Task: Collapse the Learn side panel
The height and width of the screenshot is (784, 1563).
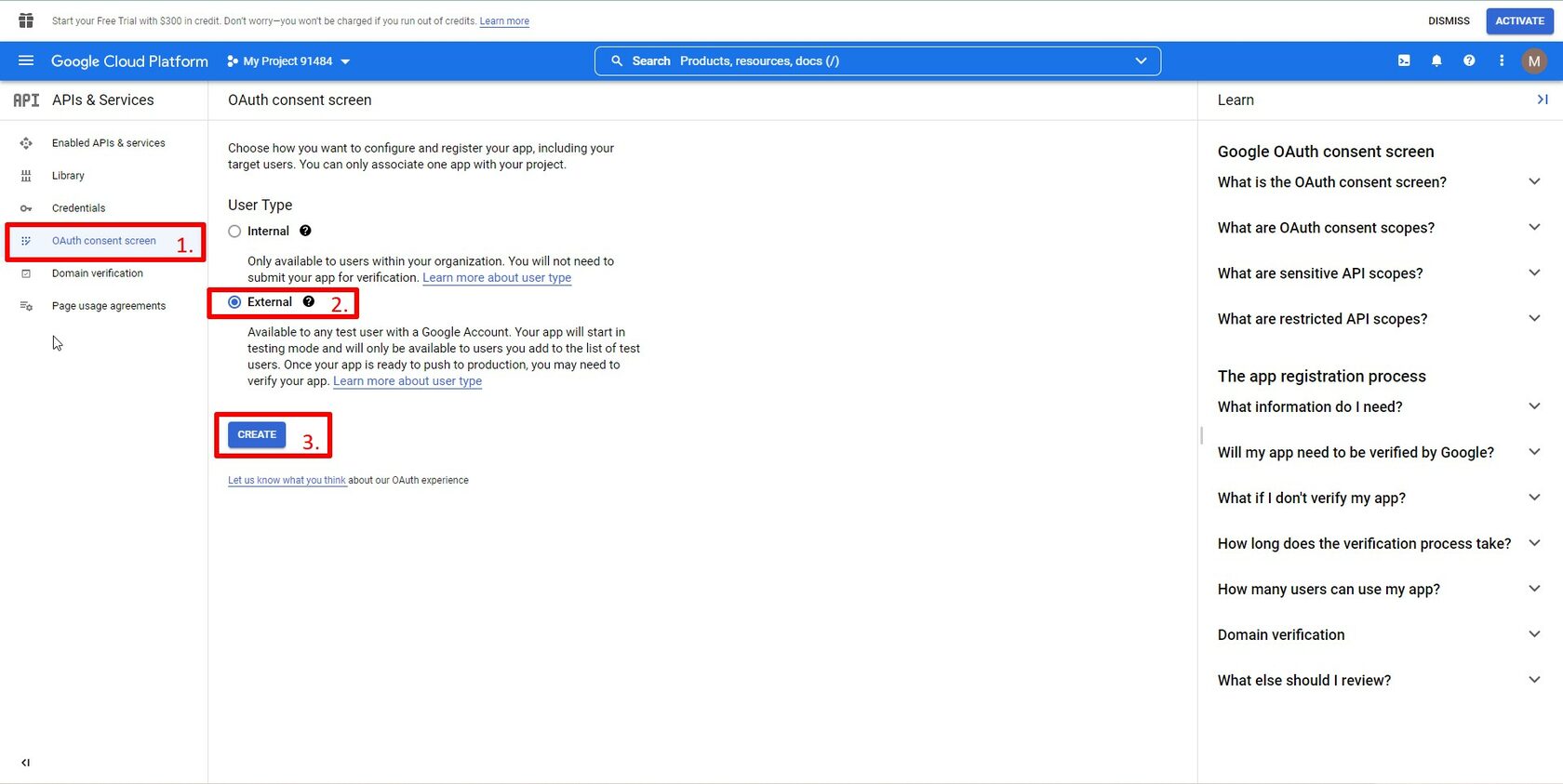Action: pos(1543,100)
